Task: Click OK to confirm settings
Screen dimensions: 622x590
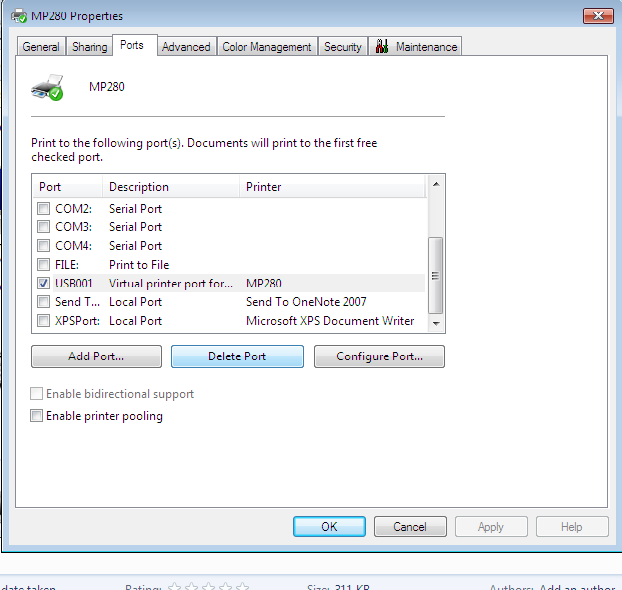Action: [329, 527]
